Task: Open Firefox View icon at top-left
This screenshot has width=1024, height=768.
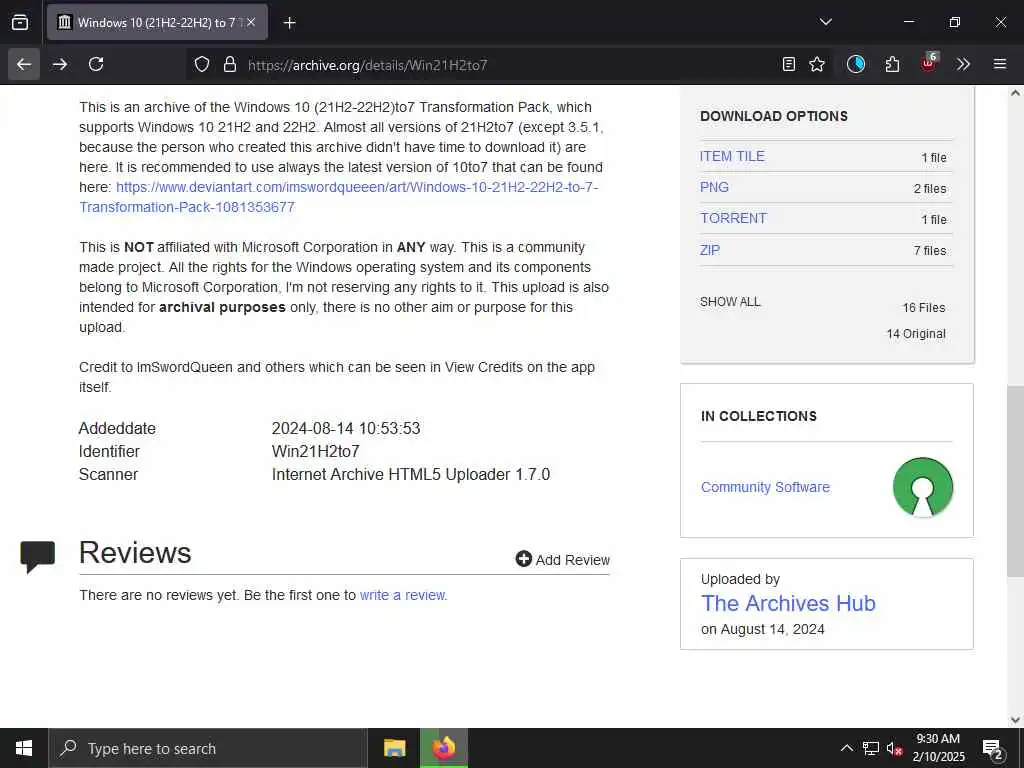Action: pos(20,22)
